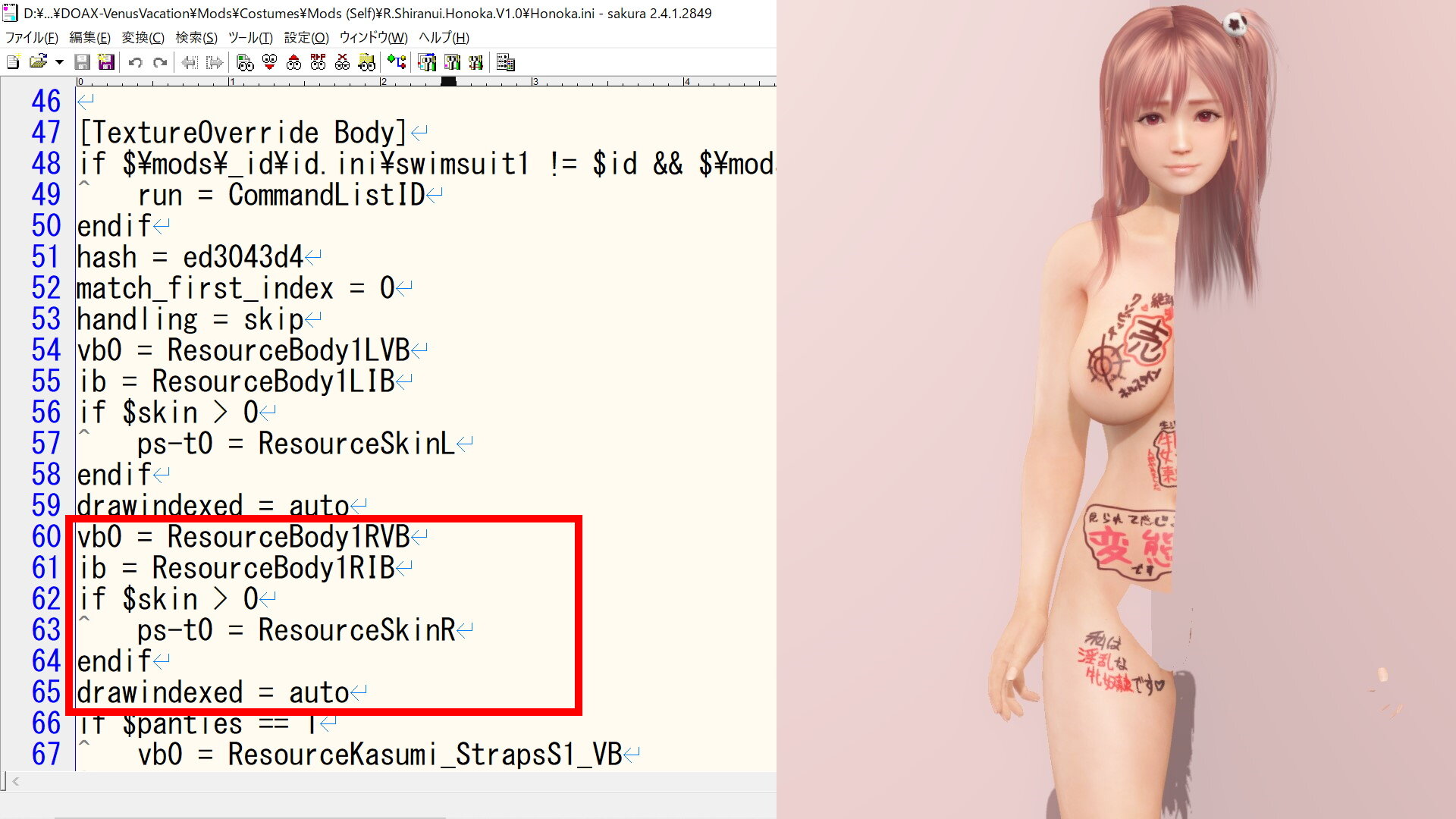Open the ヘルプ(H) menu

444,37
